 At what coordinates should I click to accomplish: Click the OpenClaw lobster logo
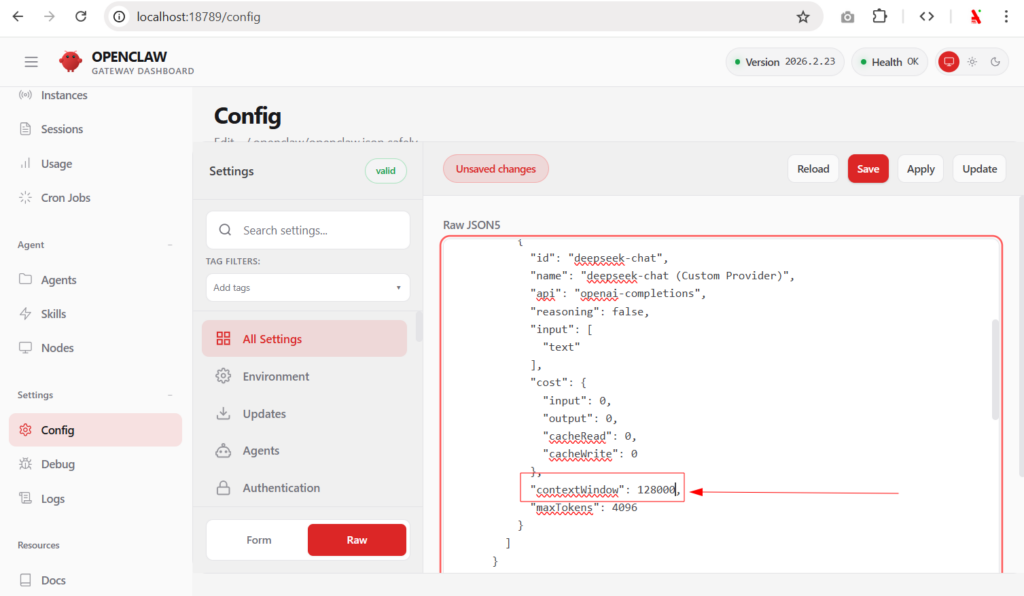(70, 62)
